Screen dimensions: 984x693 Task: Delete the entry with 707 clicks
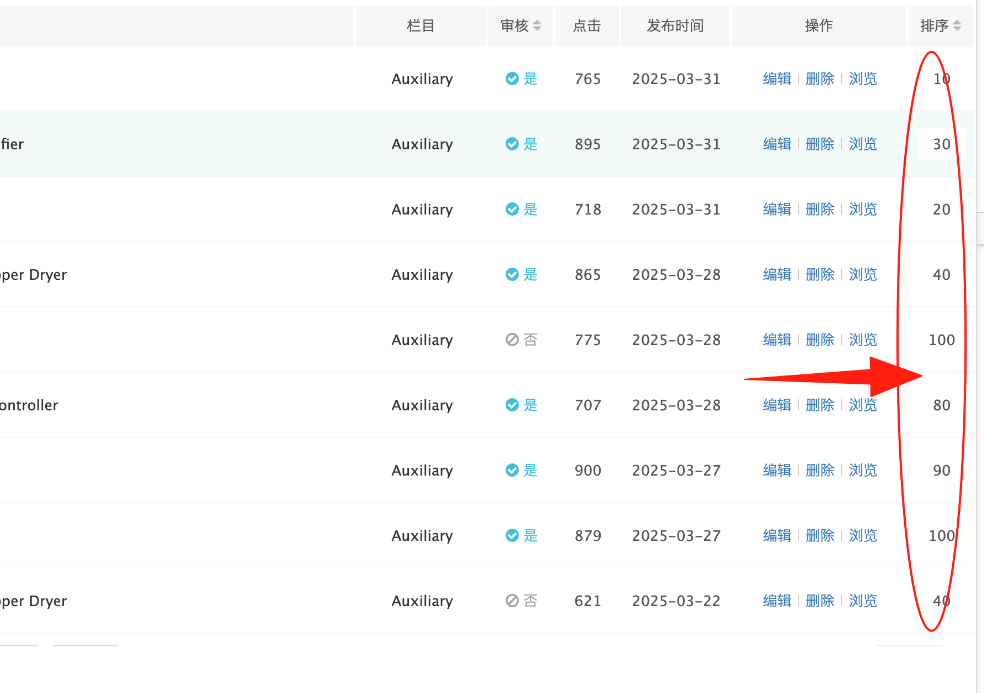click(820, 405)
